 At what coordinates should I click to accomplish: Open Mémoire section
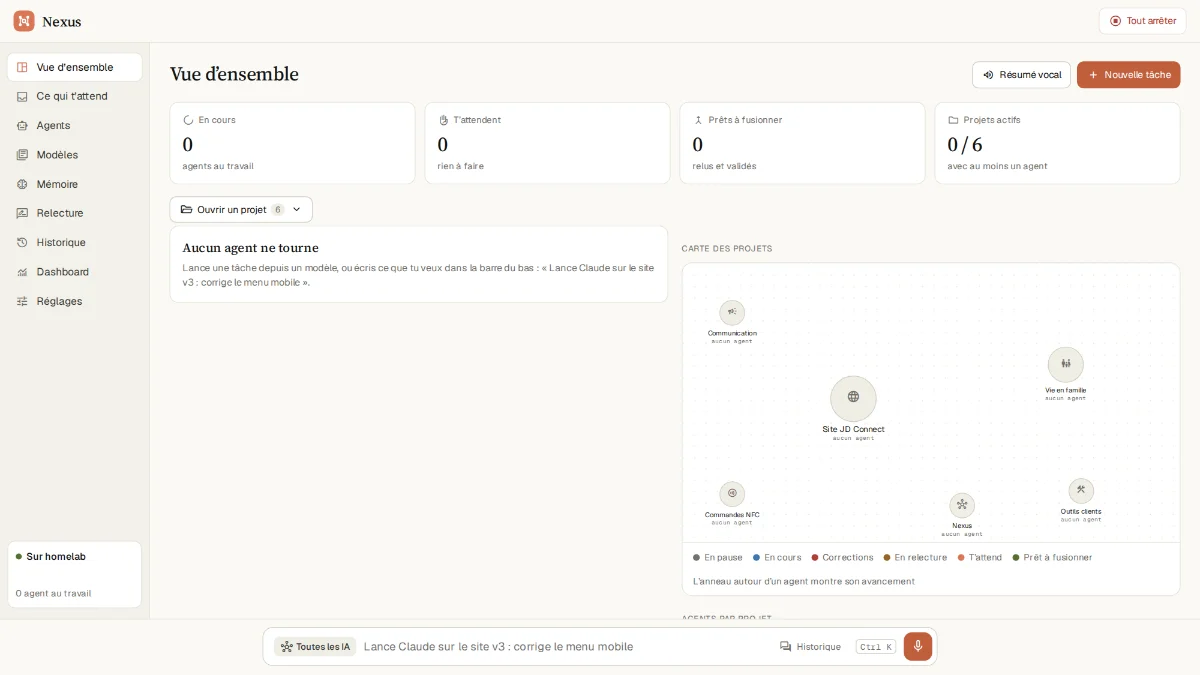[74, 184]
